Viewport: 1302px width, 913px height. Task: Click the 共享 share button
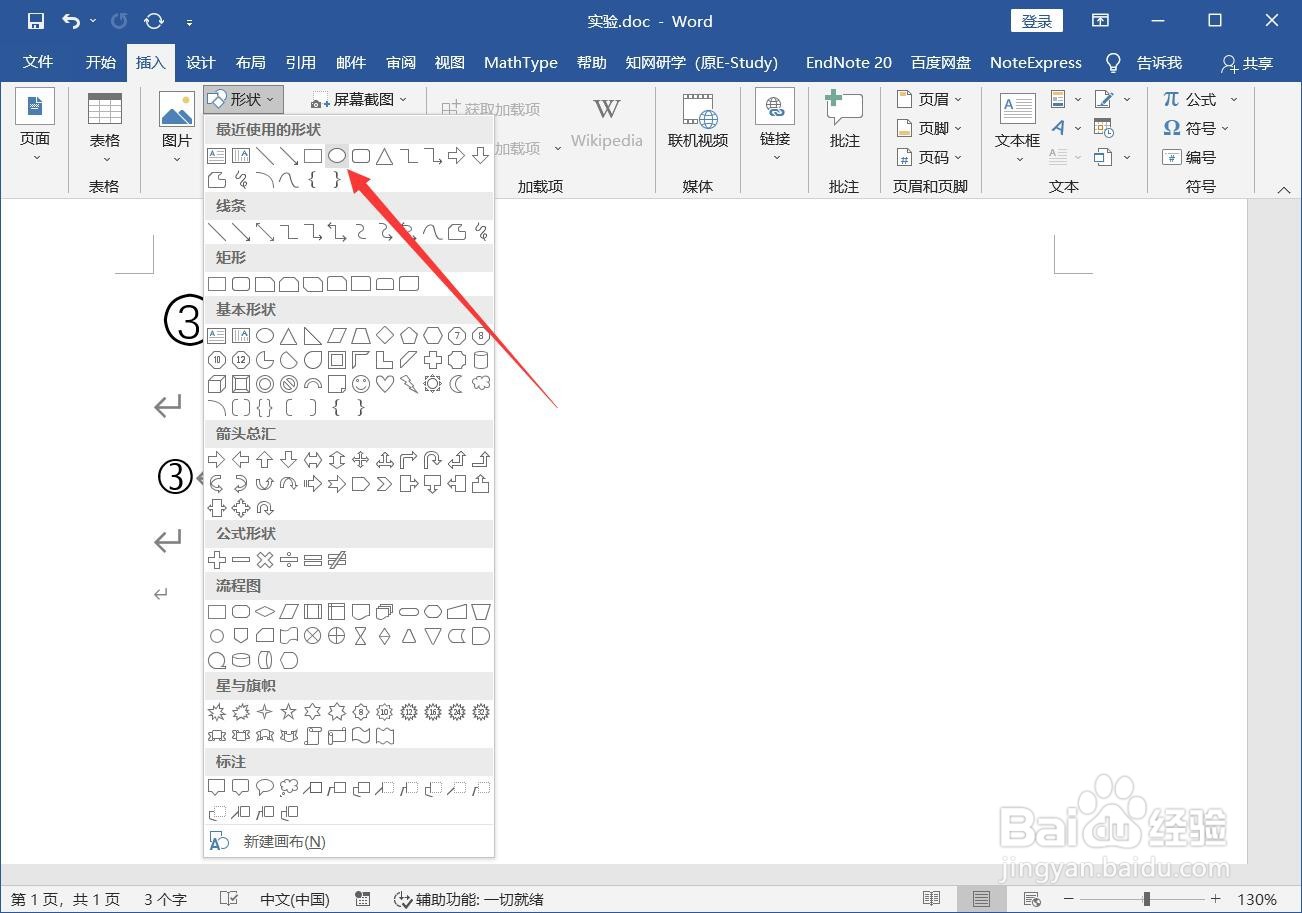[x=1246, y=63]
